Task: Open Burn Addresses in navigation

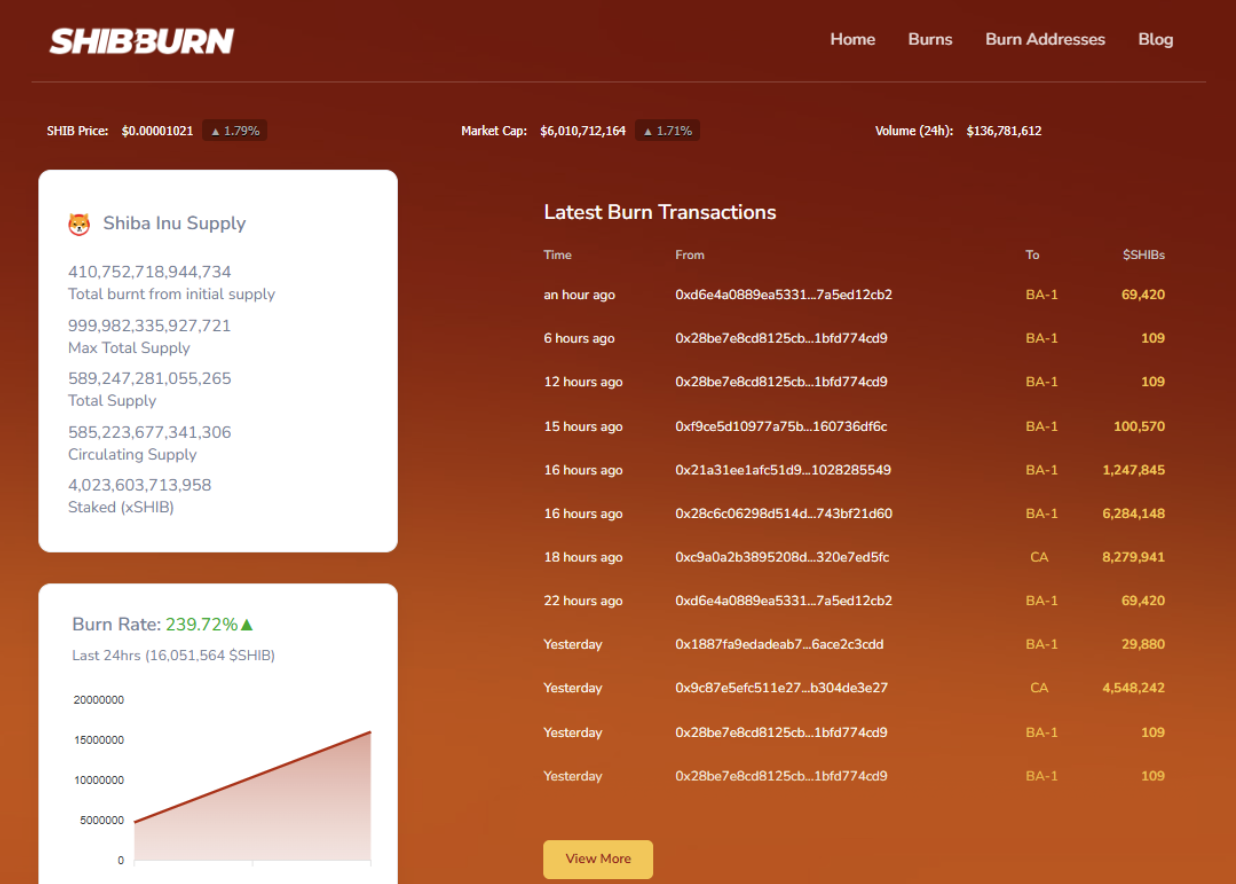Action: pos(1045,40)
